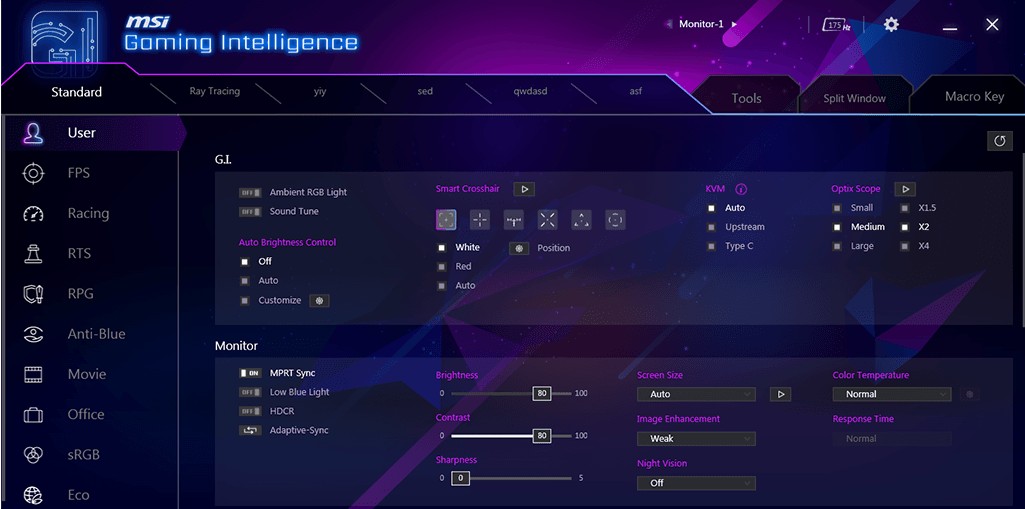Select the X-shaped crosshair style
Image resolution: width=1025 pixels, height=509 pixels.
[x=548, y=220]
